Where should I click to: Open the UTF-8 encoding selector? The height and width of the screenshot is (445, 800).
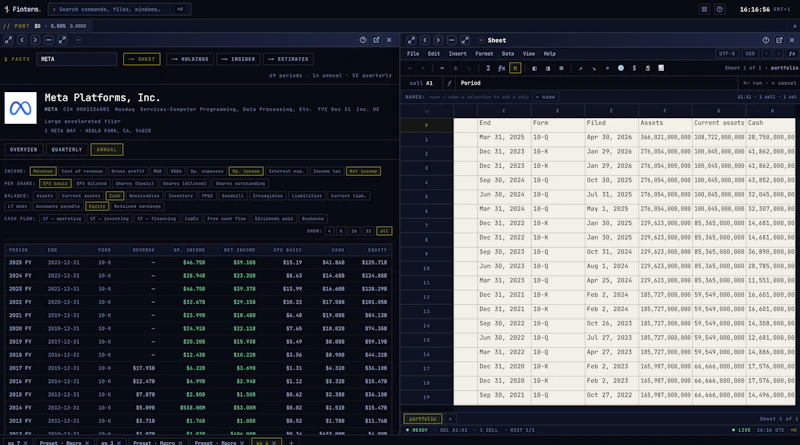pyautogui.click(x=727, y=54)
